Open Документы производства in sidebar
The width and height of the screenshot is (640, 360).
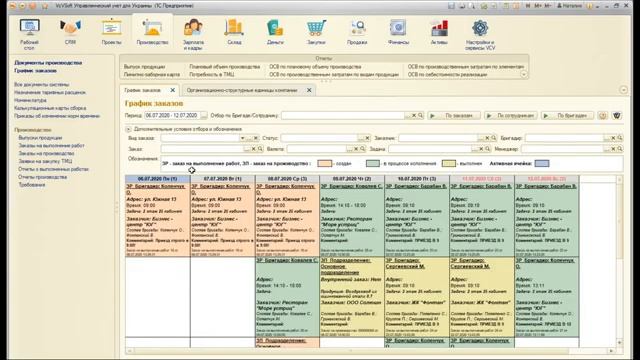[x=48, y=63]
